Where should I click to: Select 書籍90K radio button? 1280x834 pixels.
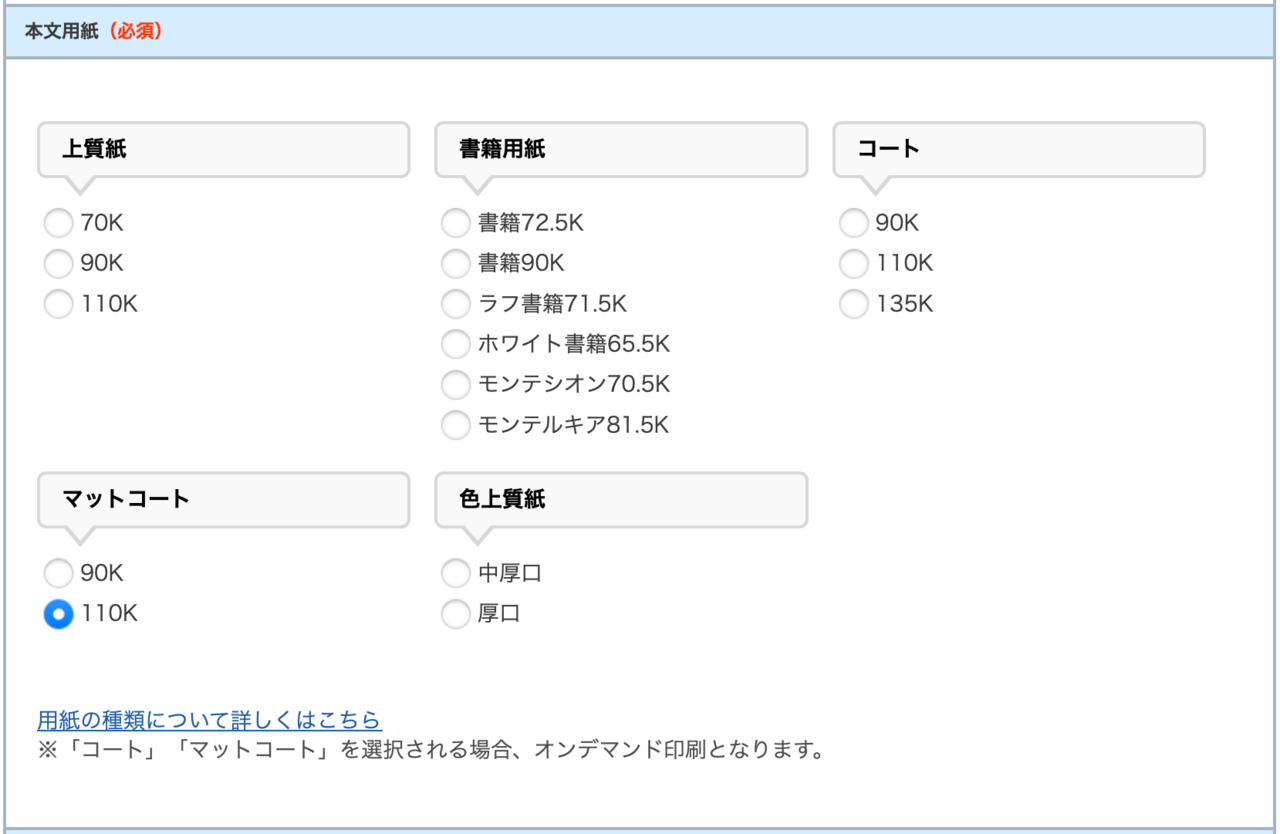point(455,264)
